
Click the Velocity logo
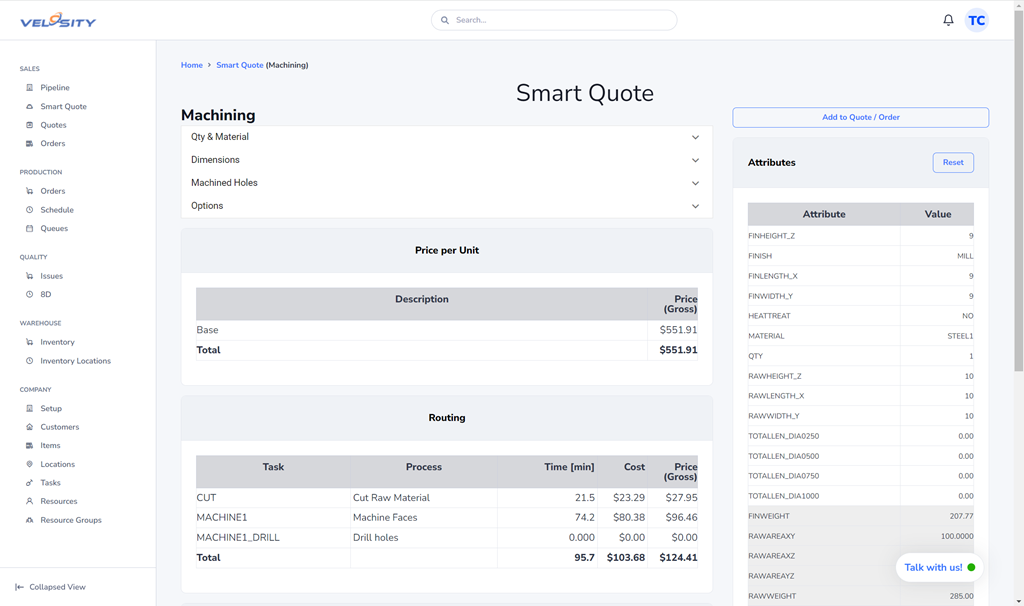click(x=58, y=21)
